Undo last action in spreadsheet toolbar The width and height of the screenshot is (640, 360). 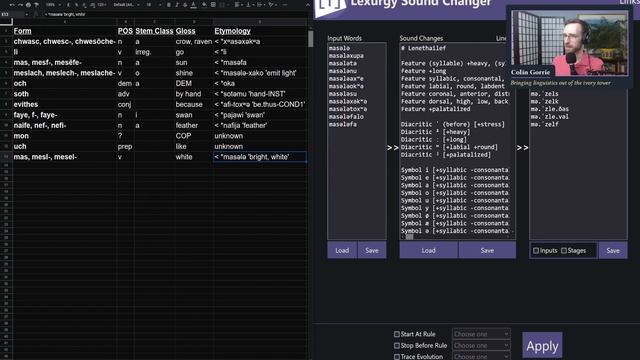coord(12,5)
